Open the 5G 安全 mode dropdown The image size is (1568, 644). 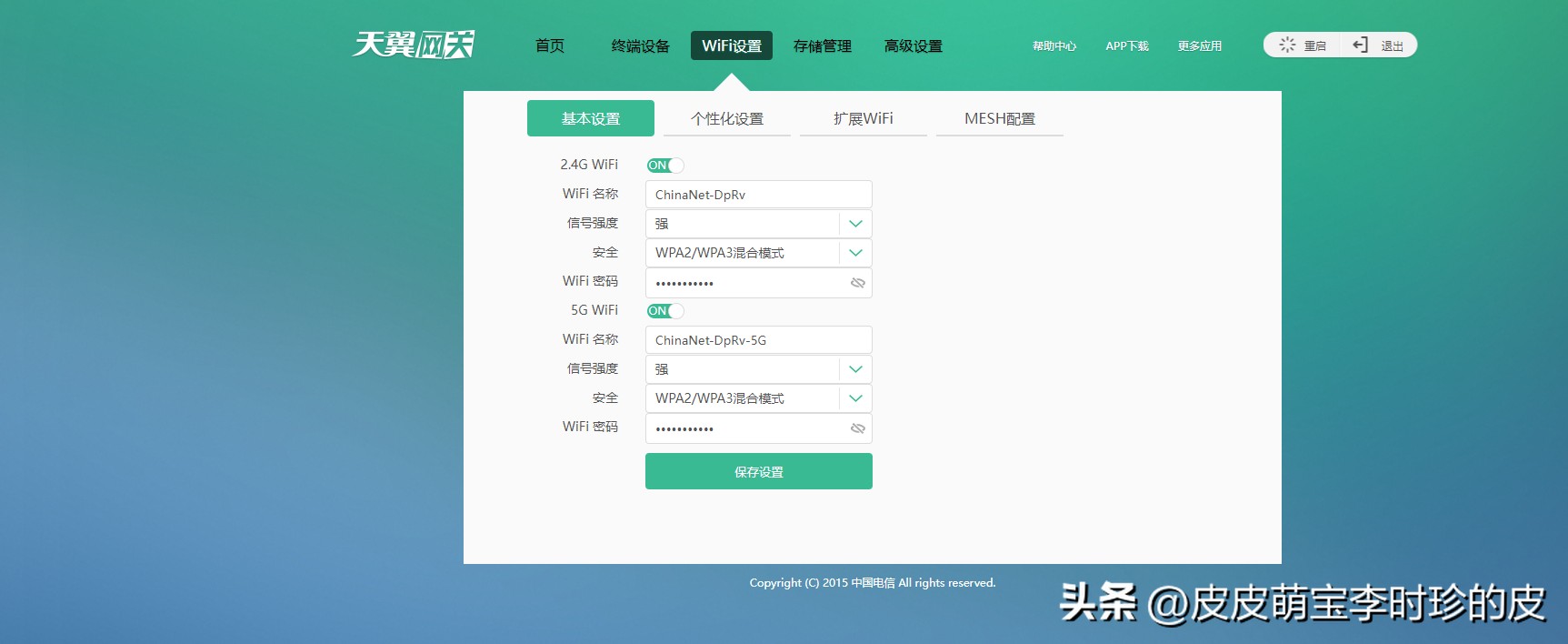point(855,398)
